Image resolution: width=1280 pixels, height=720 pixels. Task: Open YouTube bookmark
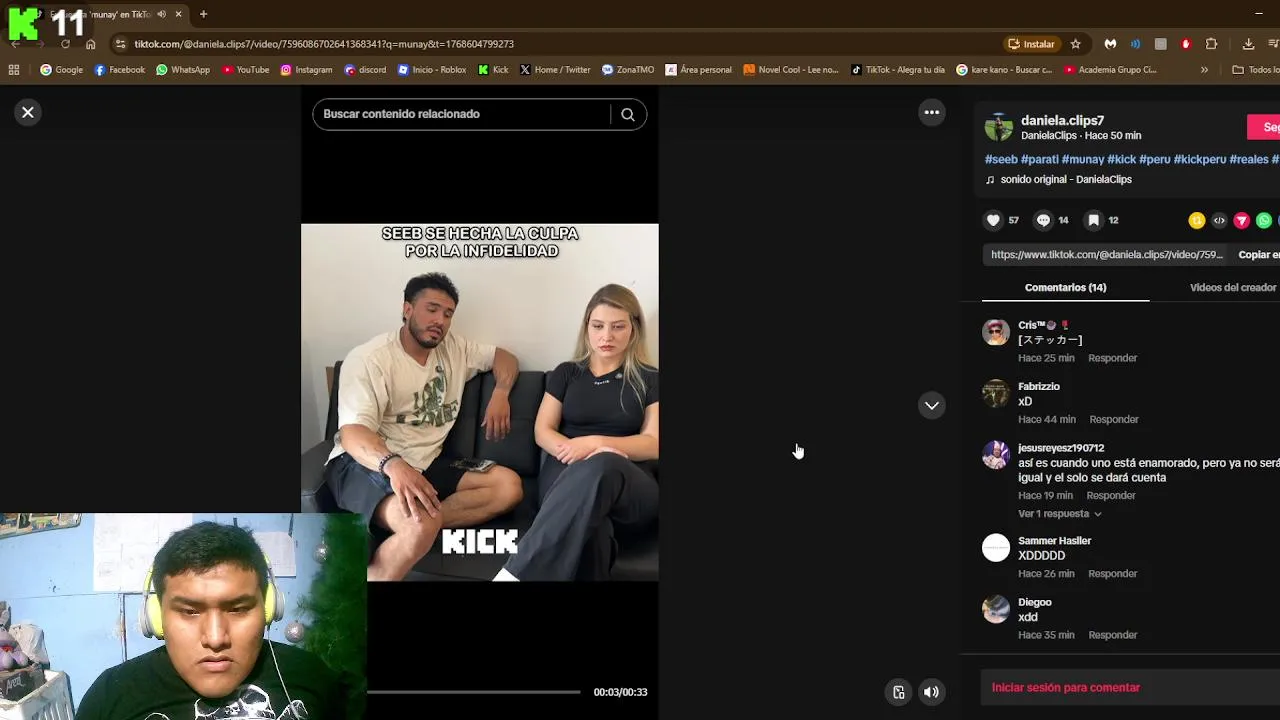click(246, 70)
